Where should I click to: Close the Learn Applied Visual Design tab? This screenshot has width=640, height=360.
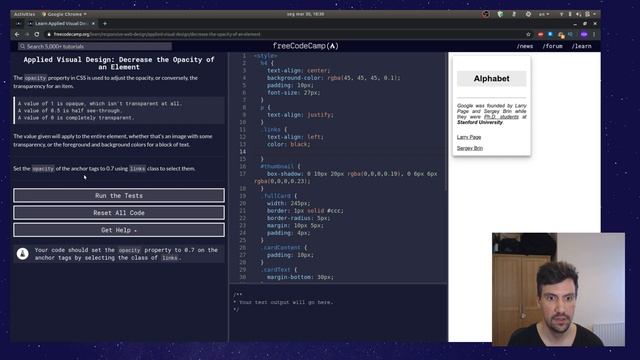click(93, 24)
